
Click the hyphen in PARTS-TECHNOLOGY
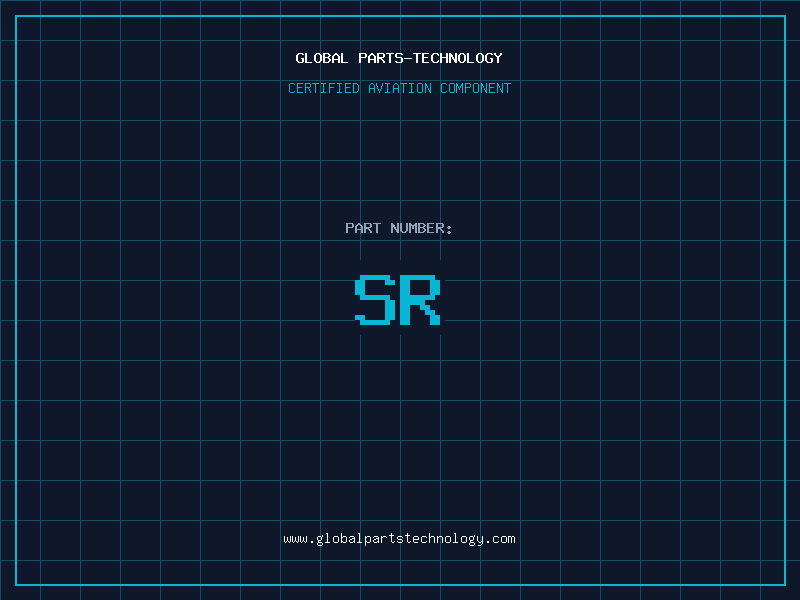[x=408, y=58]
